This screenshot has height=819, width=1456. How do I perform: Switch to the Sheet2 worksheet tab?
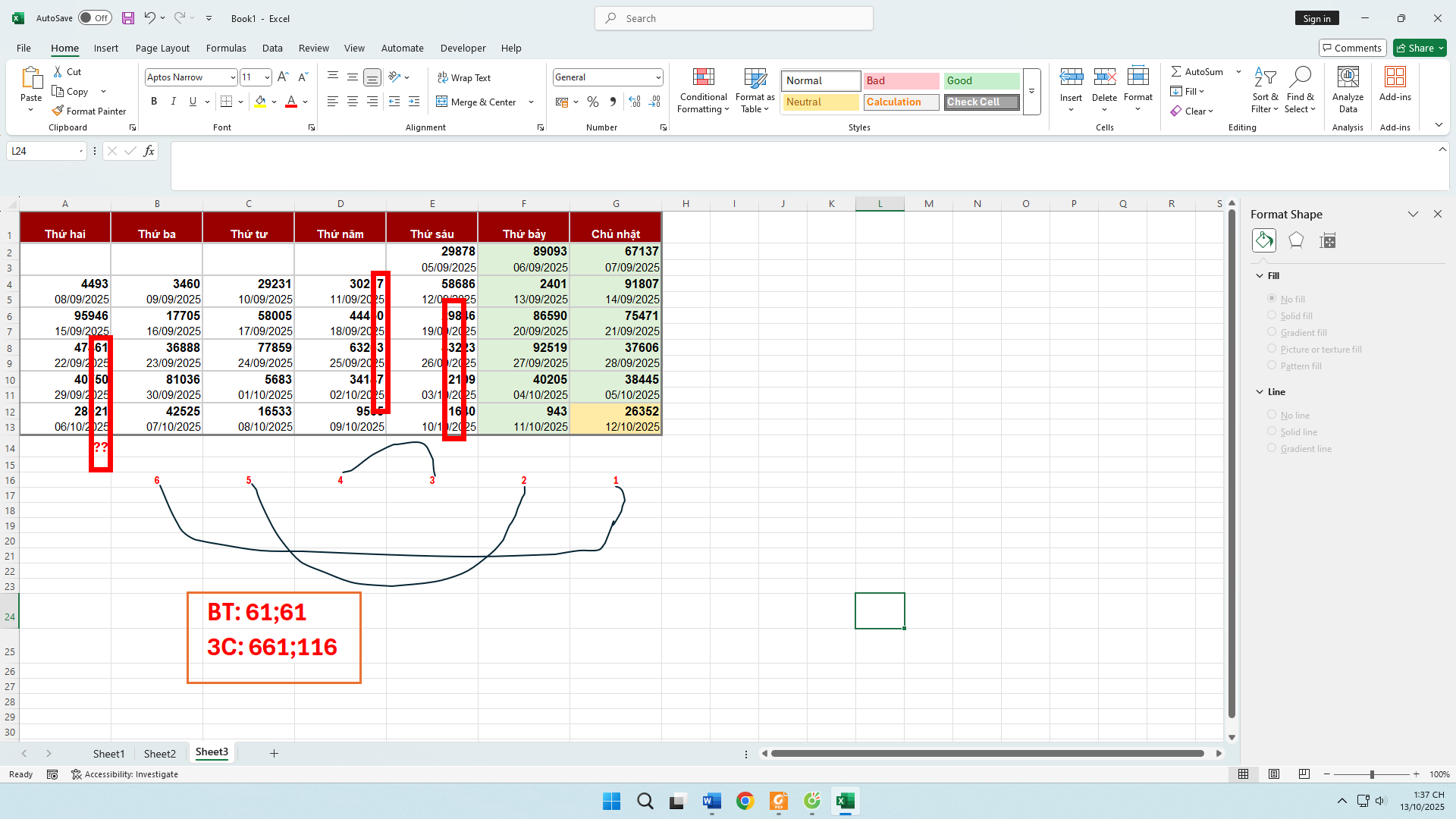tap(160, 753)
